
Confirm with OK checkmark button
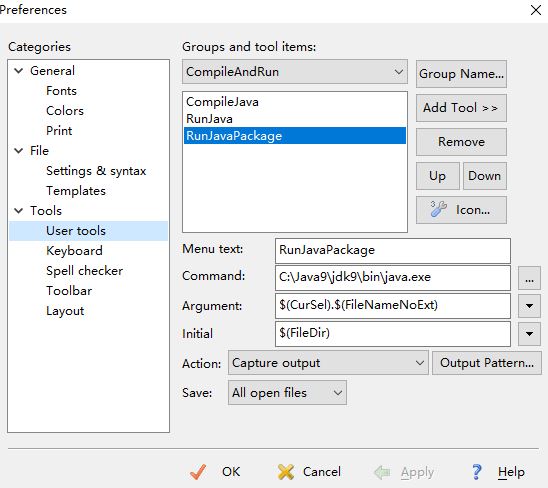215,472
